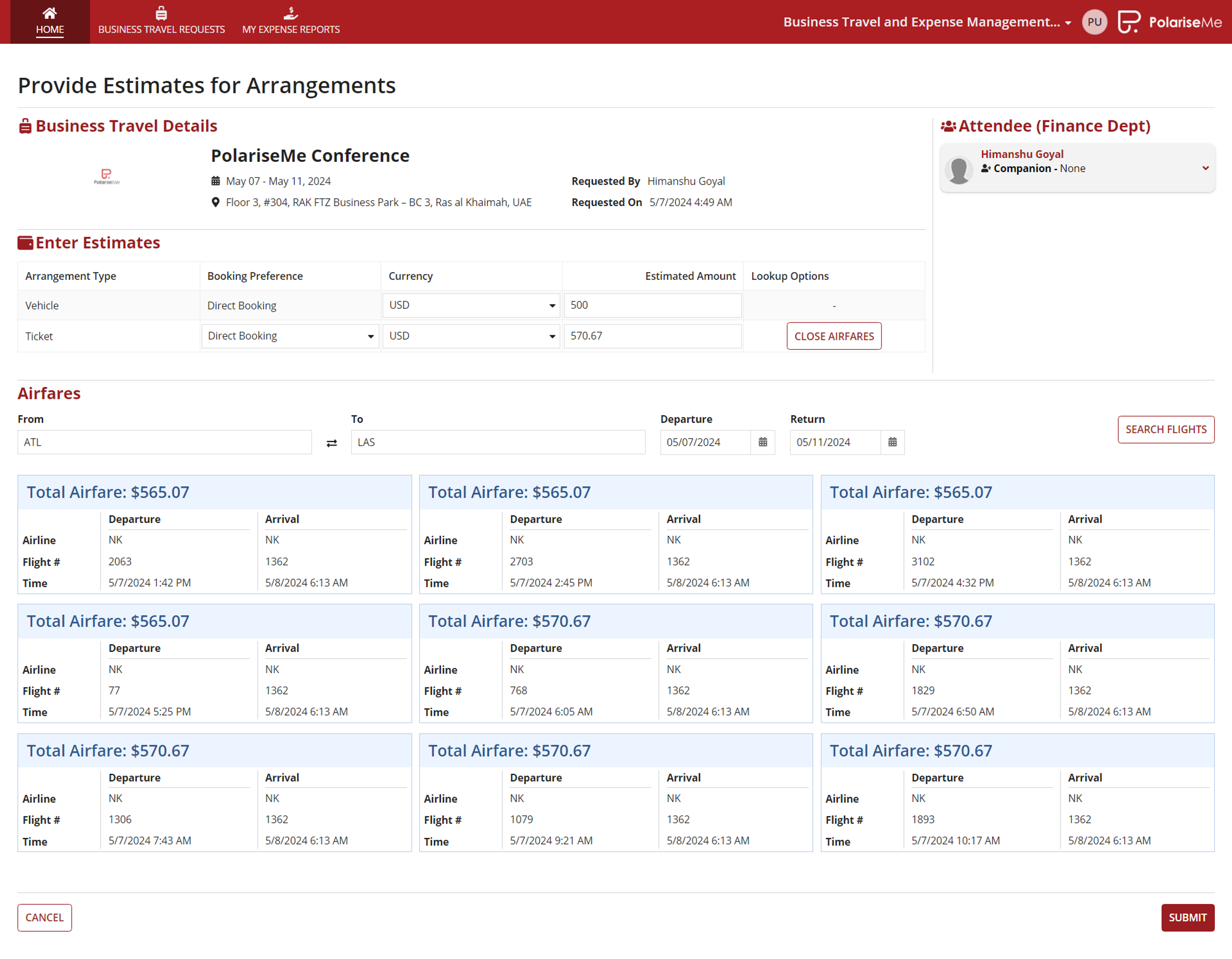The width and height of the screenshot is (1232, 959).
Task: Select airfare with flight 77
Action: tap(214, 664)
